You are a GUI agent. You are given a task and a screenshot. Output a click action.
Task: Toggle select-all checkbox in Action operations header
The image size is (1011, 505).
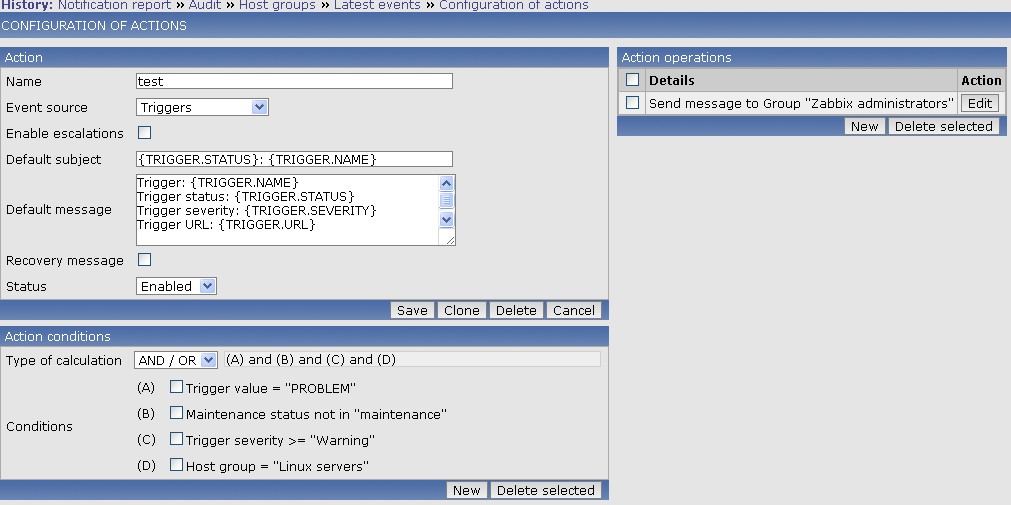(x=633, y=80)
